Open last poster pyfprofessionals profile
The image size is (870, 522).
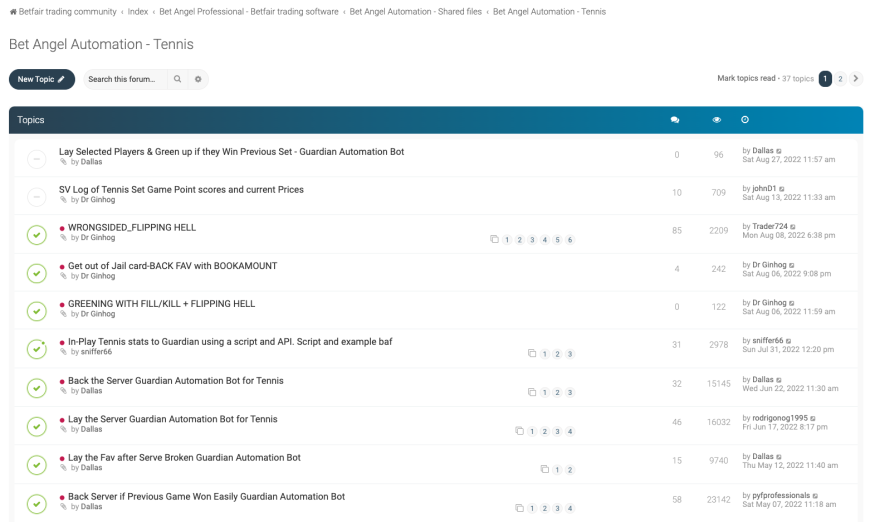coord(781,495)
